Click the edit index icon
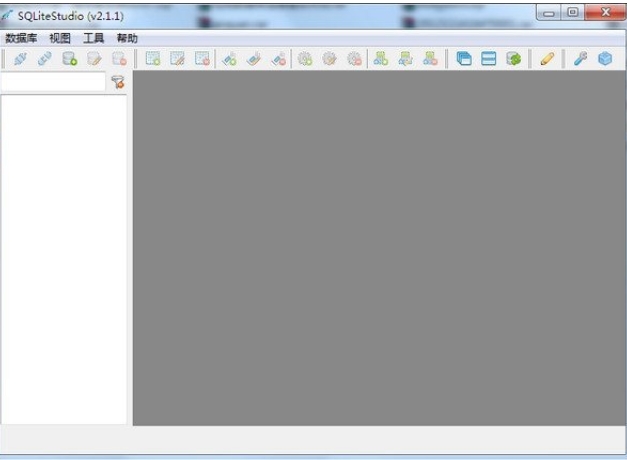This screenshot has height=460, width=627. coord(254,59)
